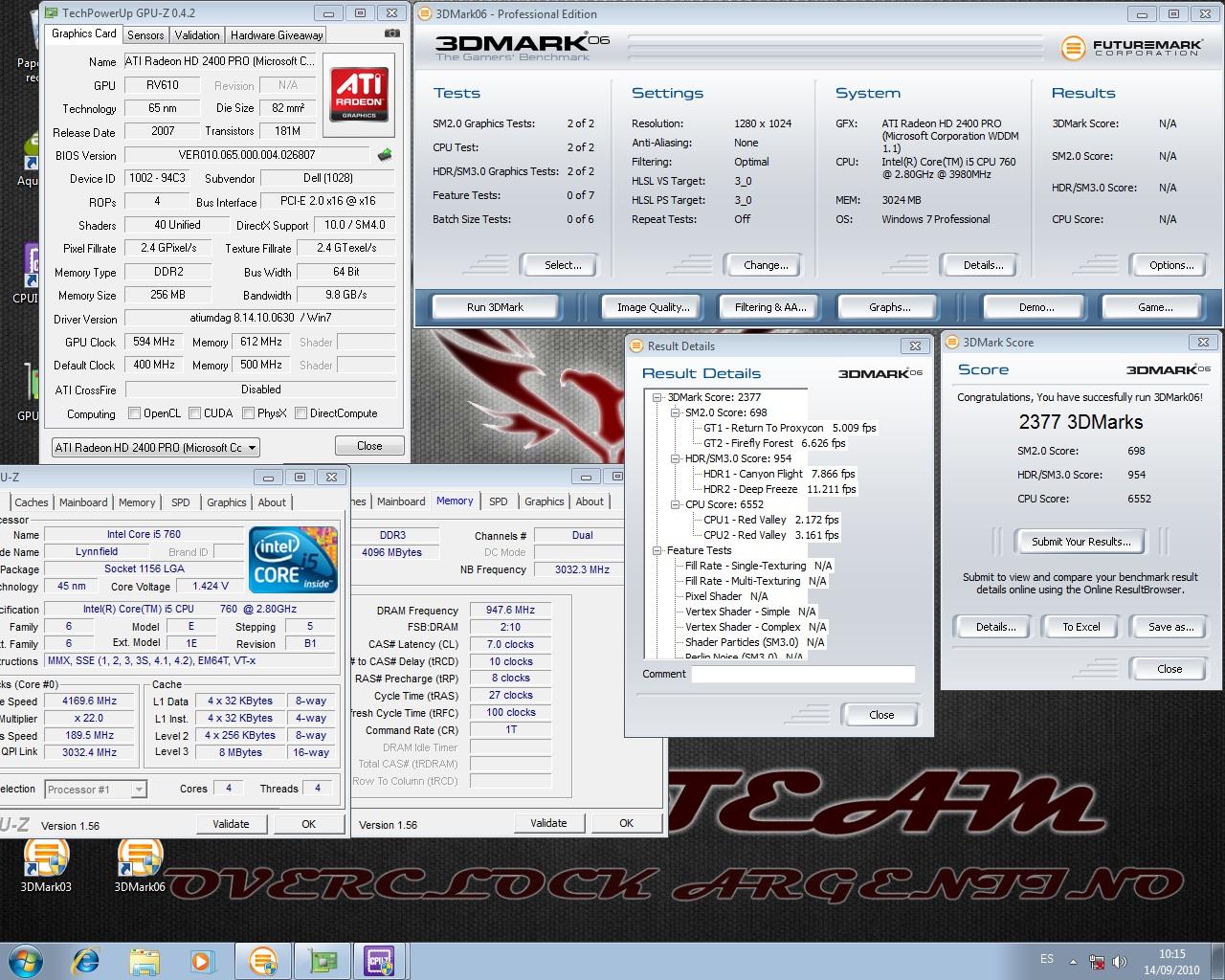Select CPU1 - Red Valley tree row
Viewport: 1225px width, 980px height.
[x=771, y=520]
